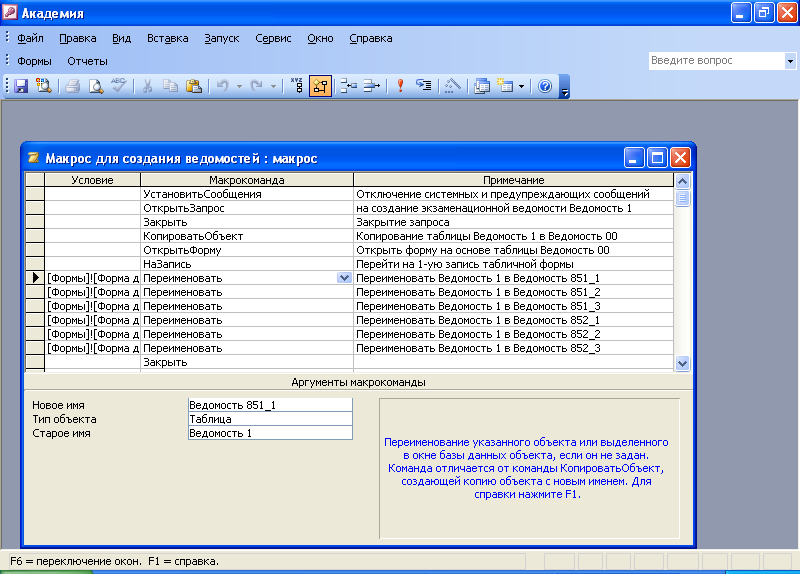The image size is (800, 574).
Task: Select the НаЗапись action cell
Action: coord(247,264)
